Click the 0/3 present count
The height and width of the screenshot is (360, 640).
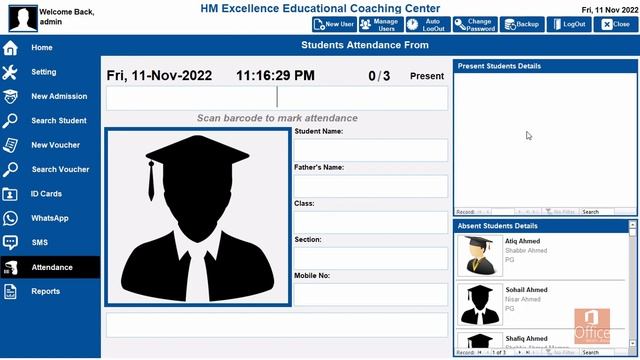tap(379, 76)
